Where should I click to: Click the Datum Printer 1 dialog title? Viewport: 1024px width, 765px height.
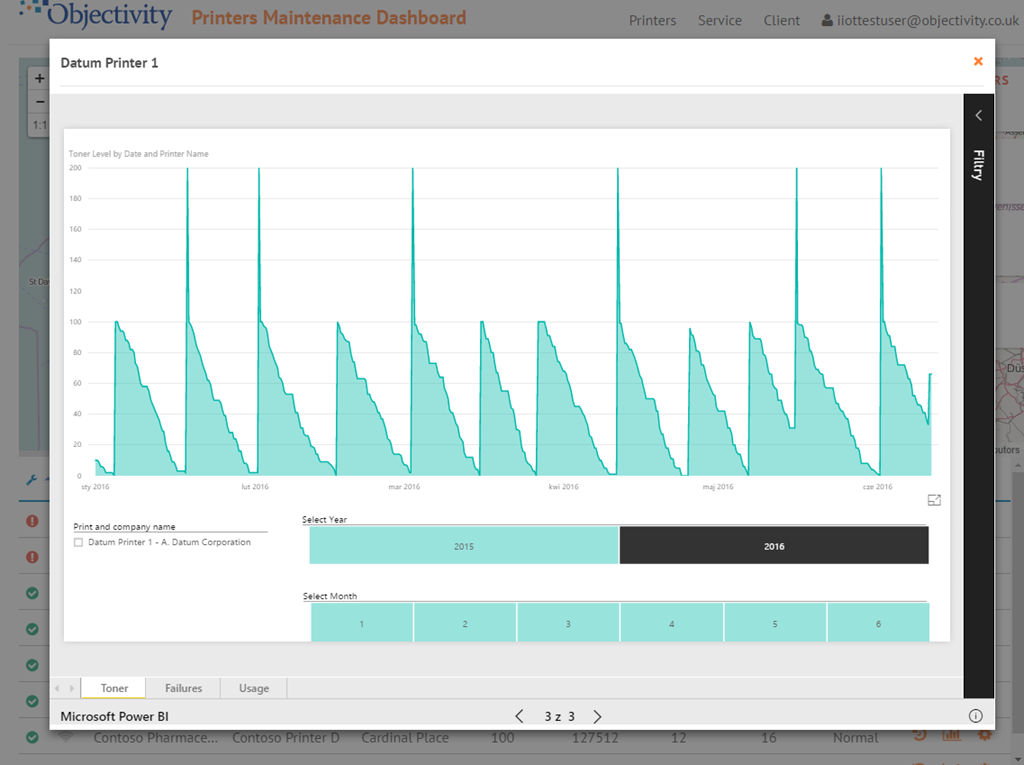tap(109, 63)
